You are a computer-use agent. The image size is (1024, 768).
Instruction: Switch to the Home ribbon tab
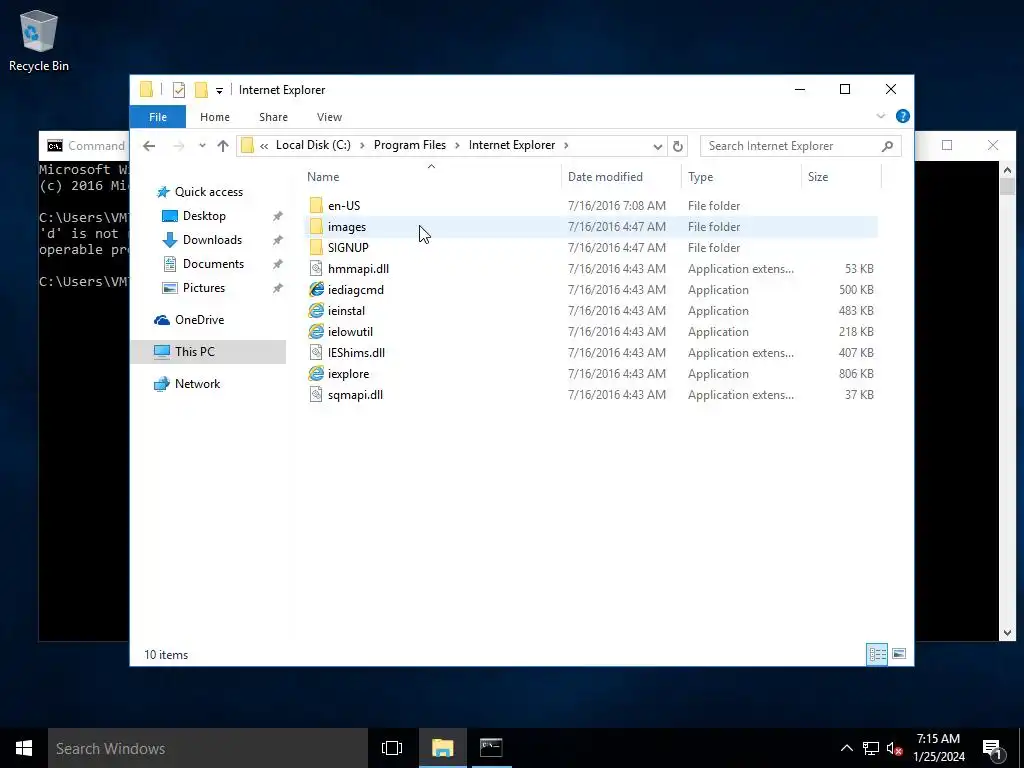pos(215,117)
